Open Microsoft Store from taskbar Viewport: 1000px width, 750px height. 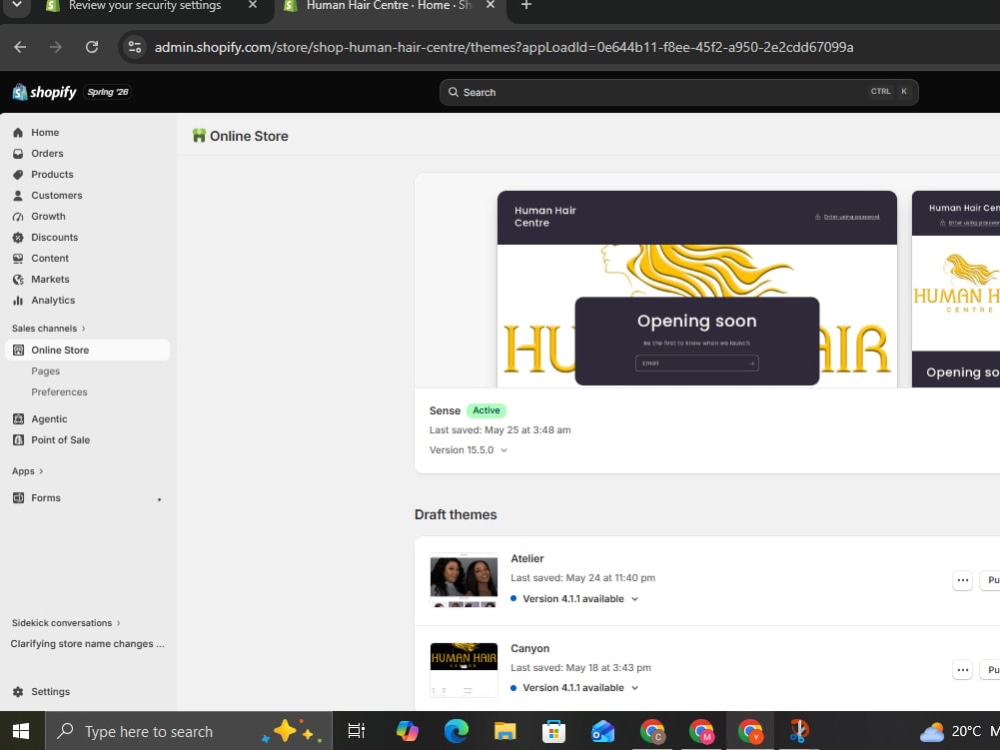(554, 731)
